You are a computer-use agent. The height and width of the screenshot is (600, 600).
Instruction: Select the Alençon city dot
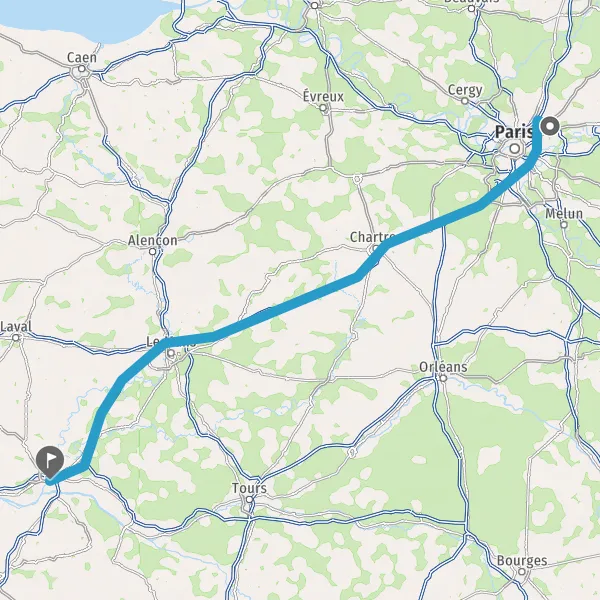(x=153, y=252)
